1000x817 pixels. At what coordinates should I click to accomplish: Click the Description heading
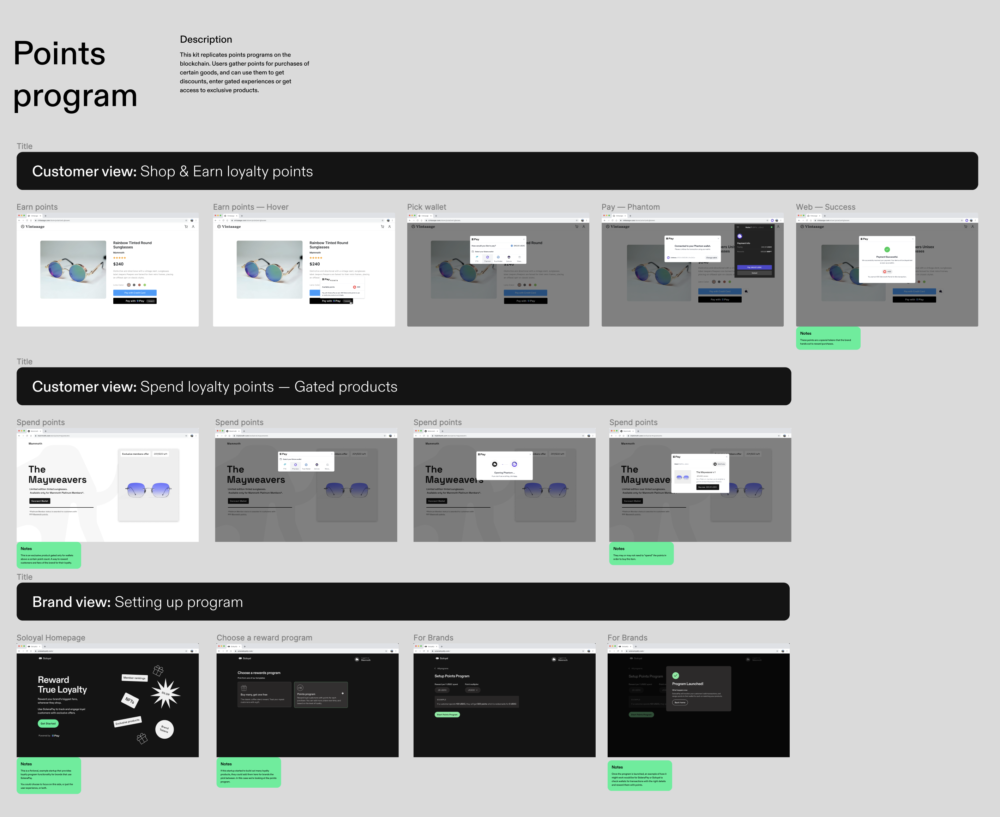click(206, 40)
